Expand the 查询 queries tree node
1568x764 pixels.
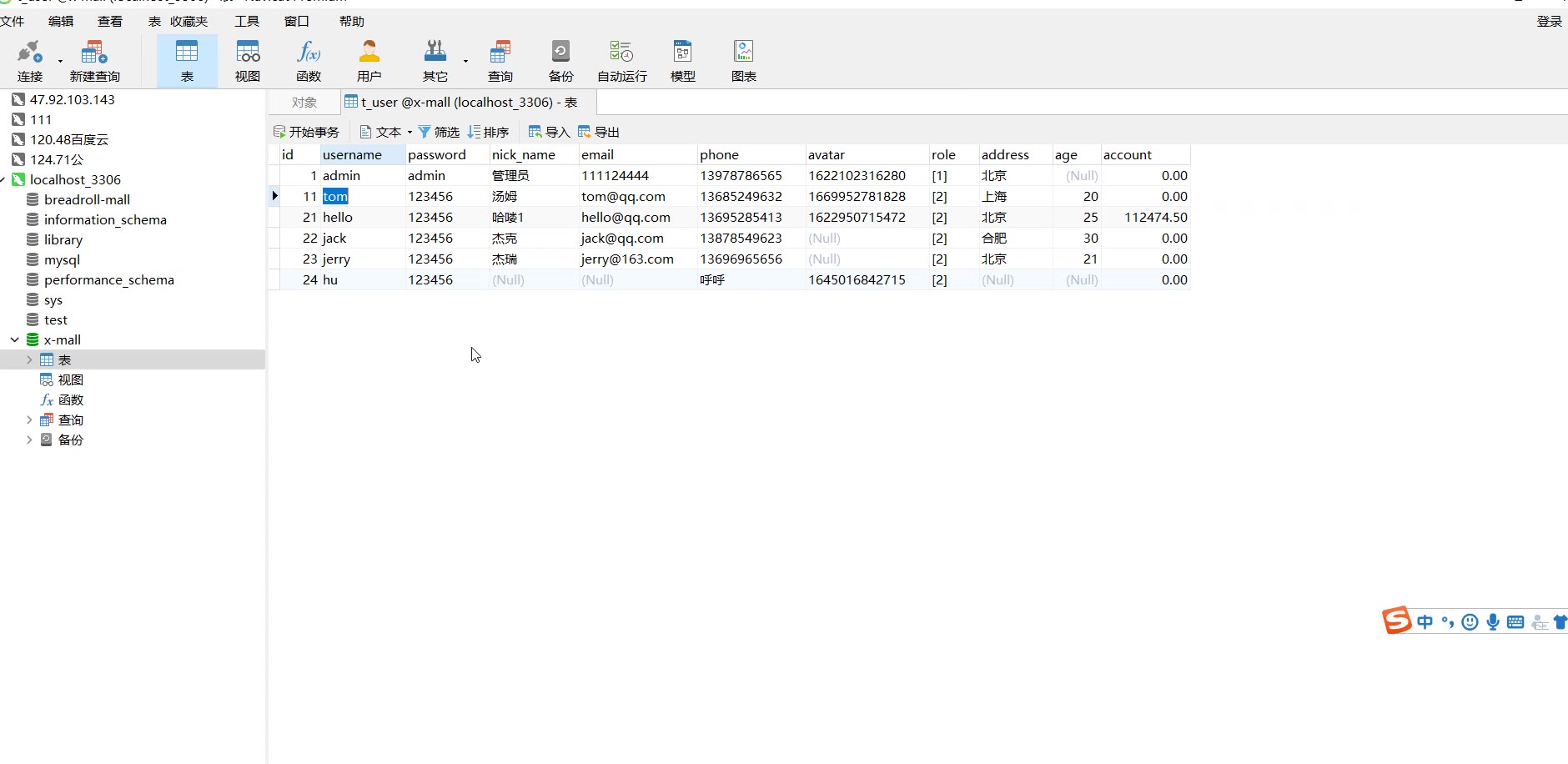point(29,420)
